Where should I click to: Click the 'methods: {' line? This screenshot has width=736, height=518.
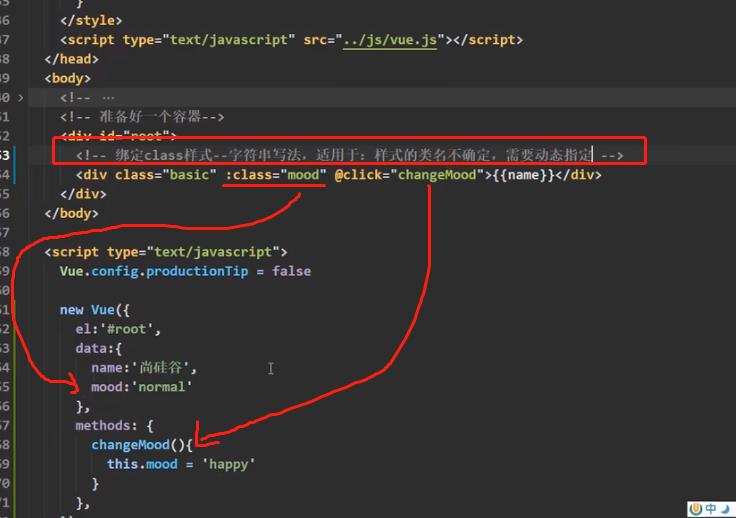(x=114, y=426)
